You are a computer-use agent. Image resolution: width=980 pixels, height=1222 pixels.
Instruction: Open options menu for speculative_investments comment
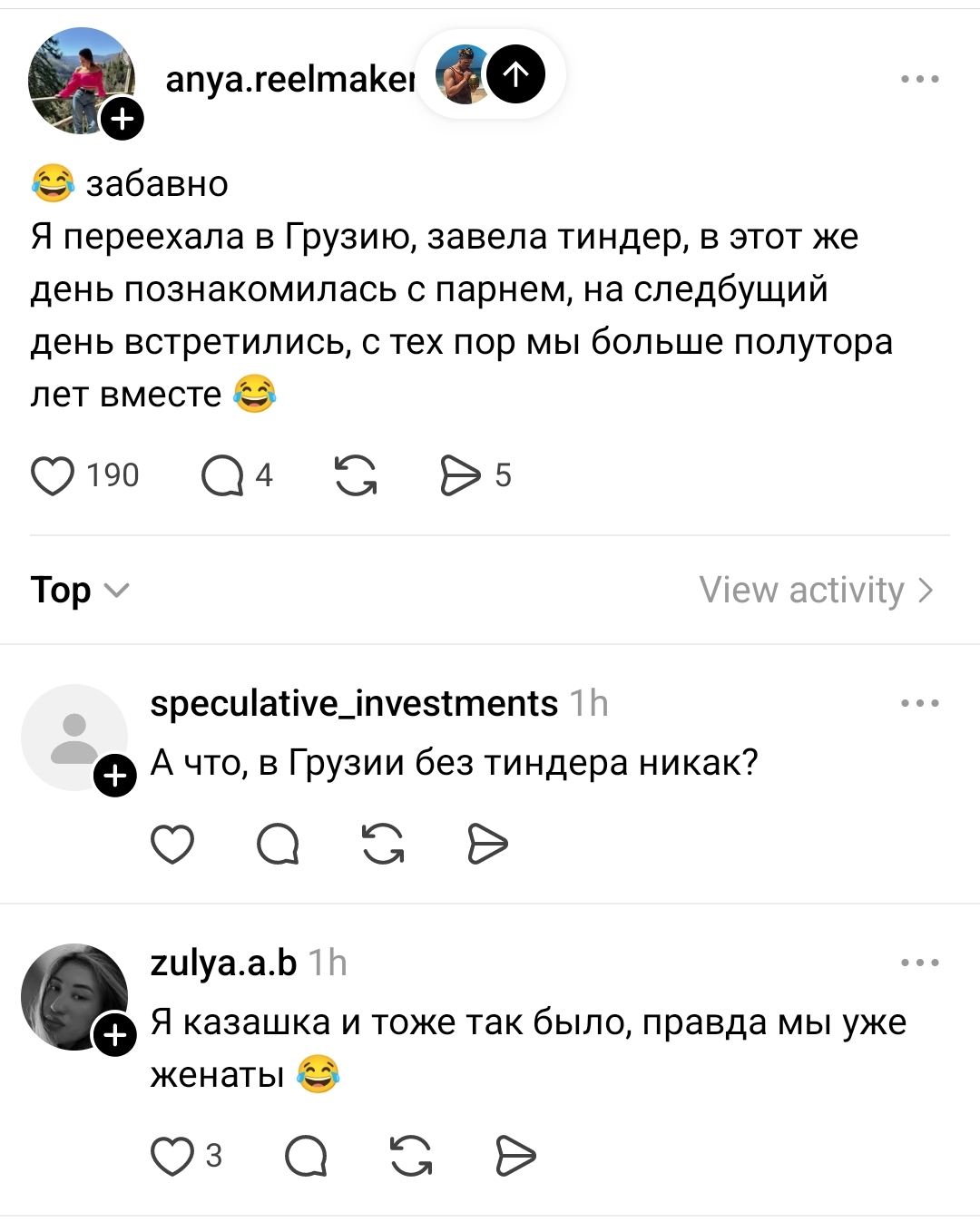point(919,703)
